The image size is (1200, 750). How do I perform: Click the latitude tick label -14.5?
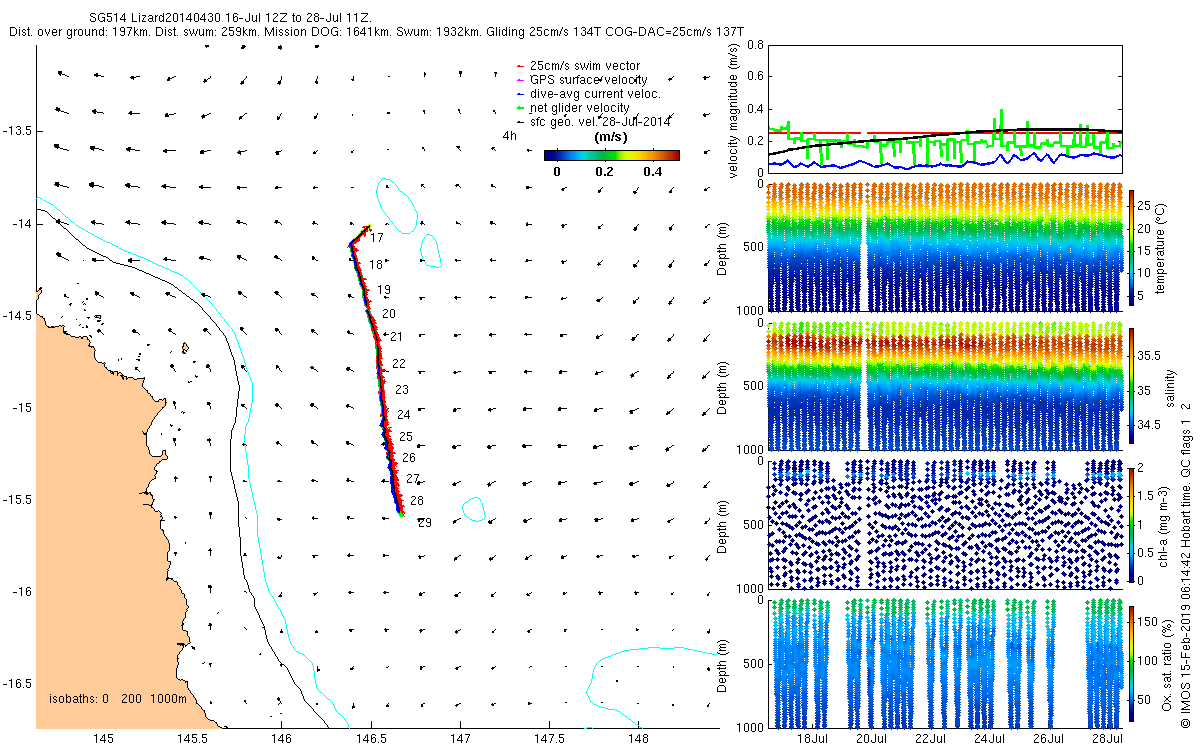pyautogui.click(x=19, y=315)
